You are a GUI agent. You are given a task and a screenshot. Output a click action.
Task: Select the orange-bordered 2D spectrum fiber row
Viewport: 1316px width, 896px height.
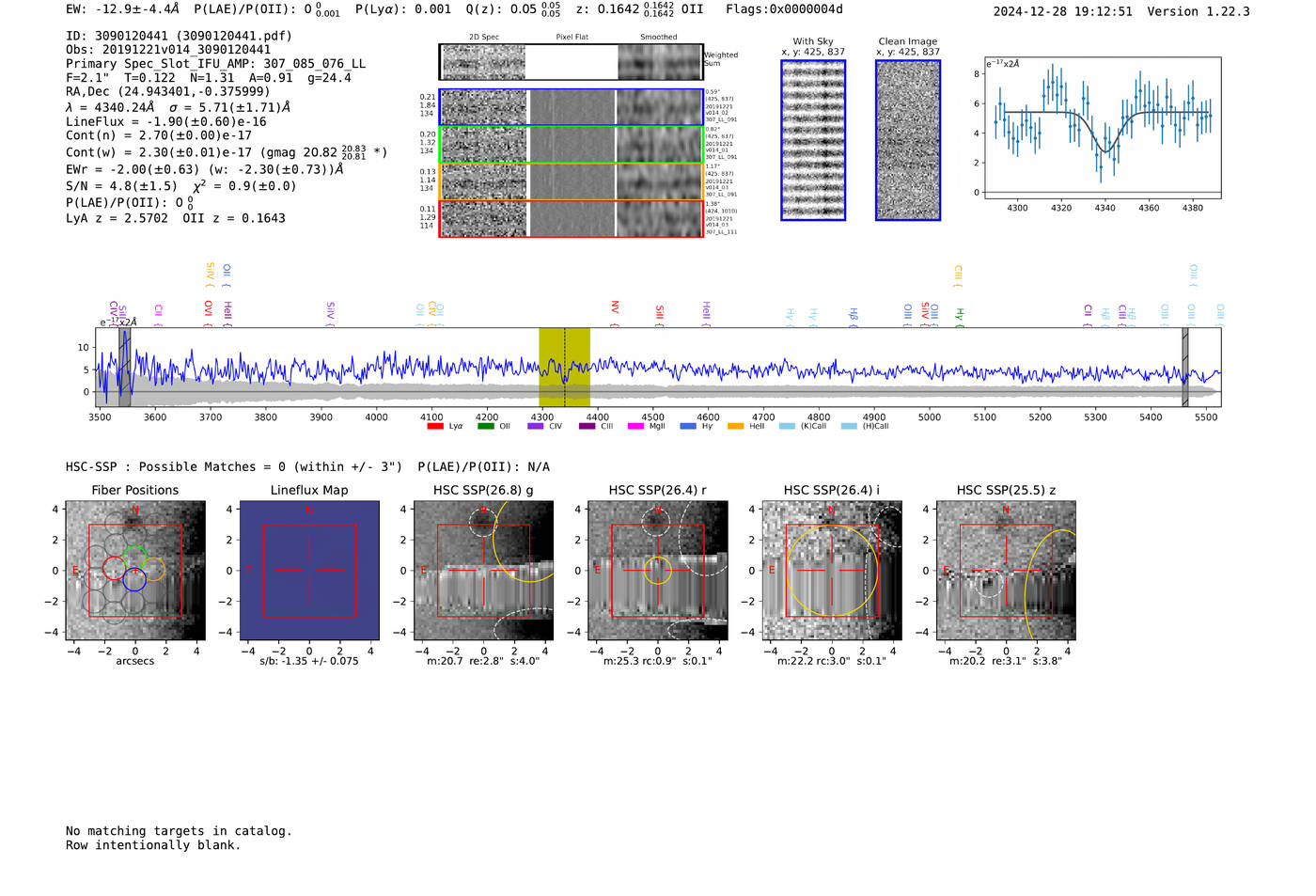(x=571, y=181)
